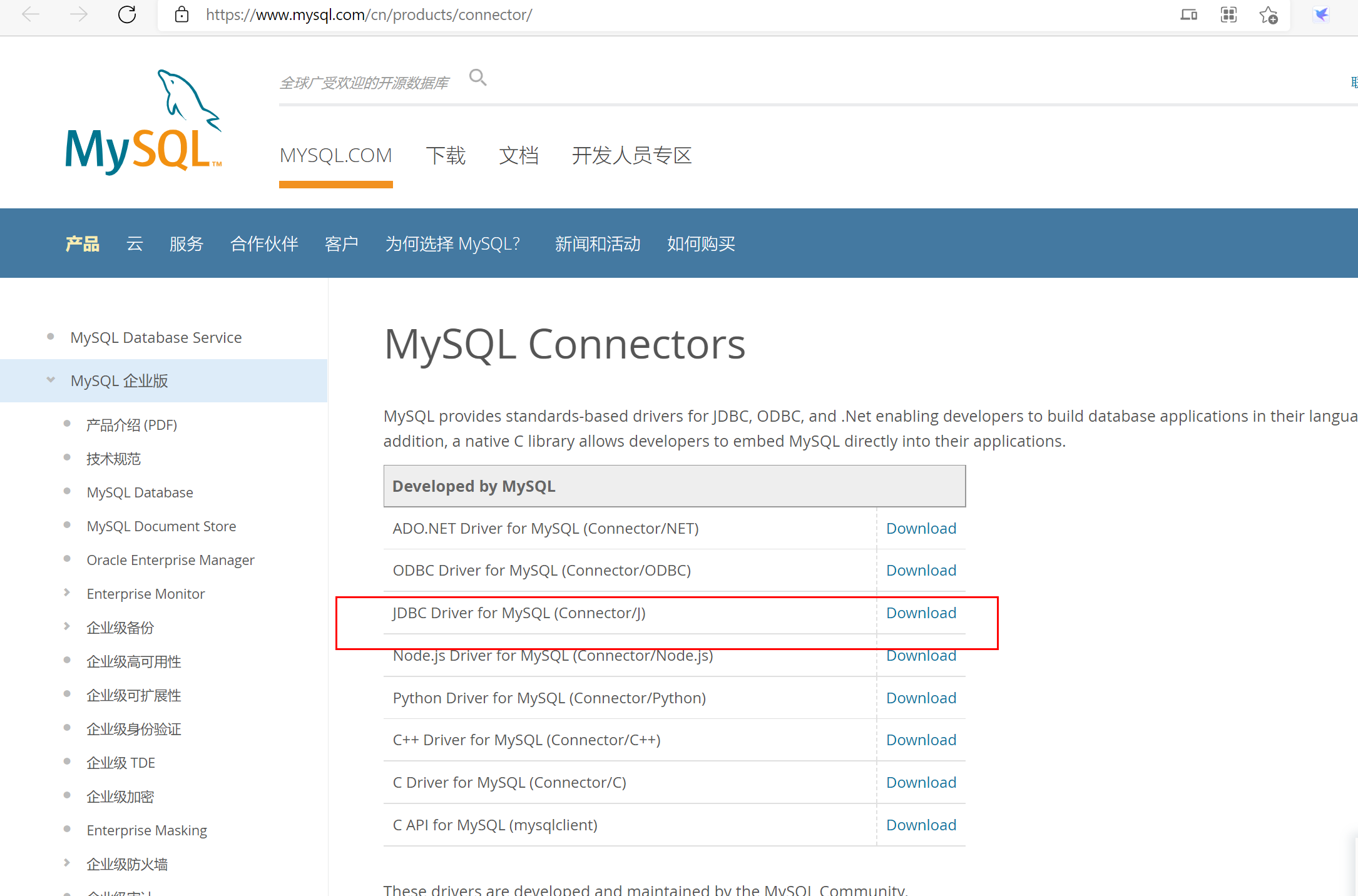The width and height of the screenshot is (1358, 896).
Task: Open the favorites star icon
Action: point(1269,14)
